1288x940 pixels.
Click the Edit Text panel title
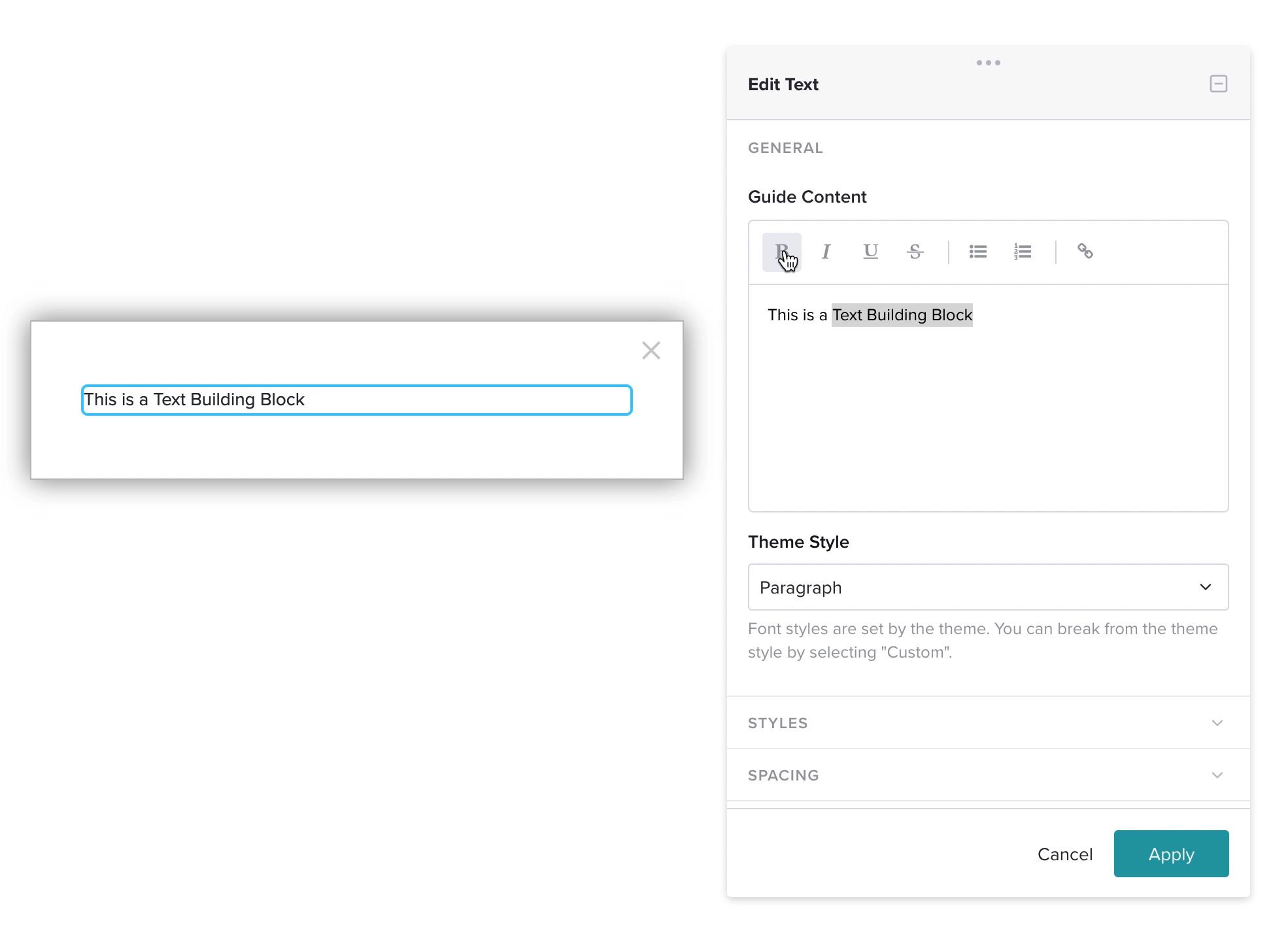(783, 84)
